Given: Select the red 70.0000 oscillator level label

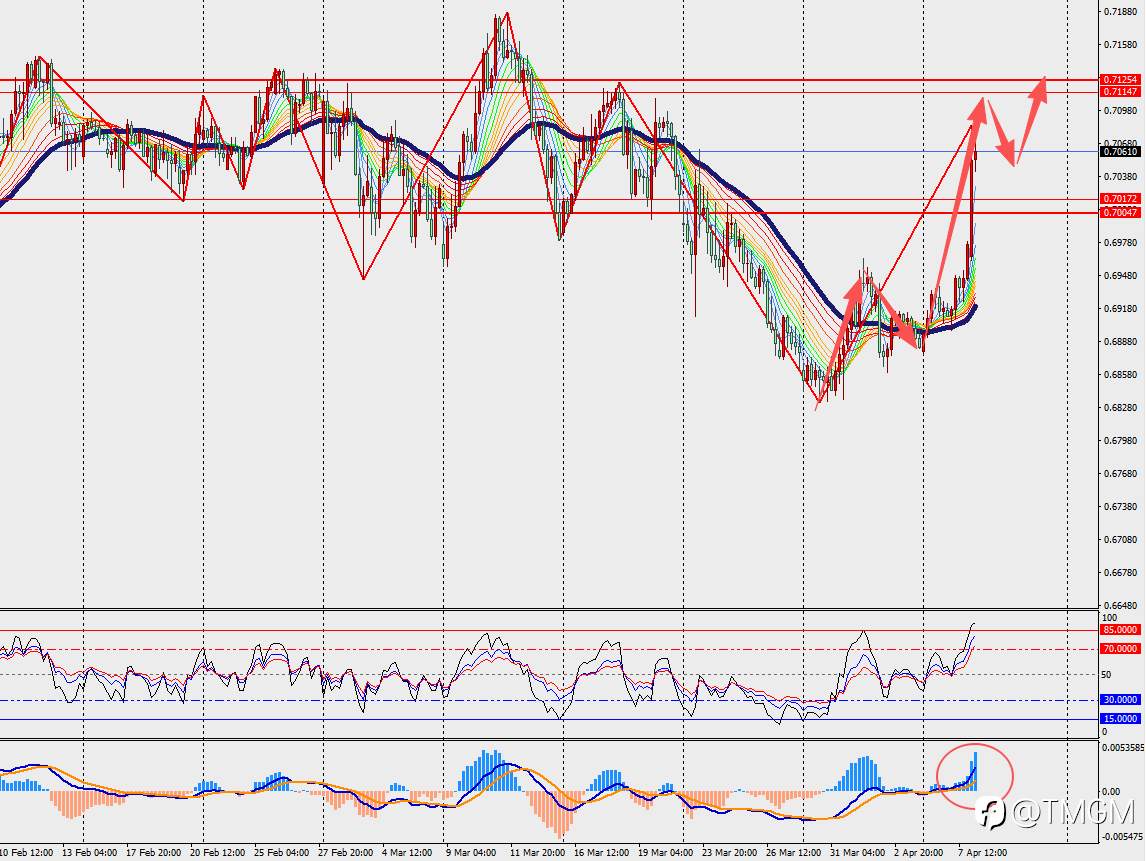Looking at the screenshot, I should point(1120,648).
